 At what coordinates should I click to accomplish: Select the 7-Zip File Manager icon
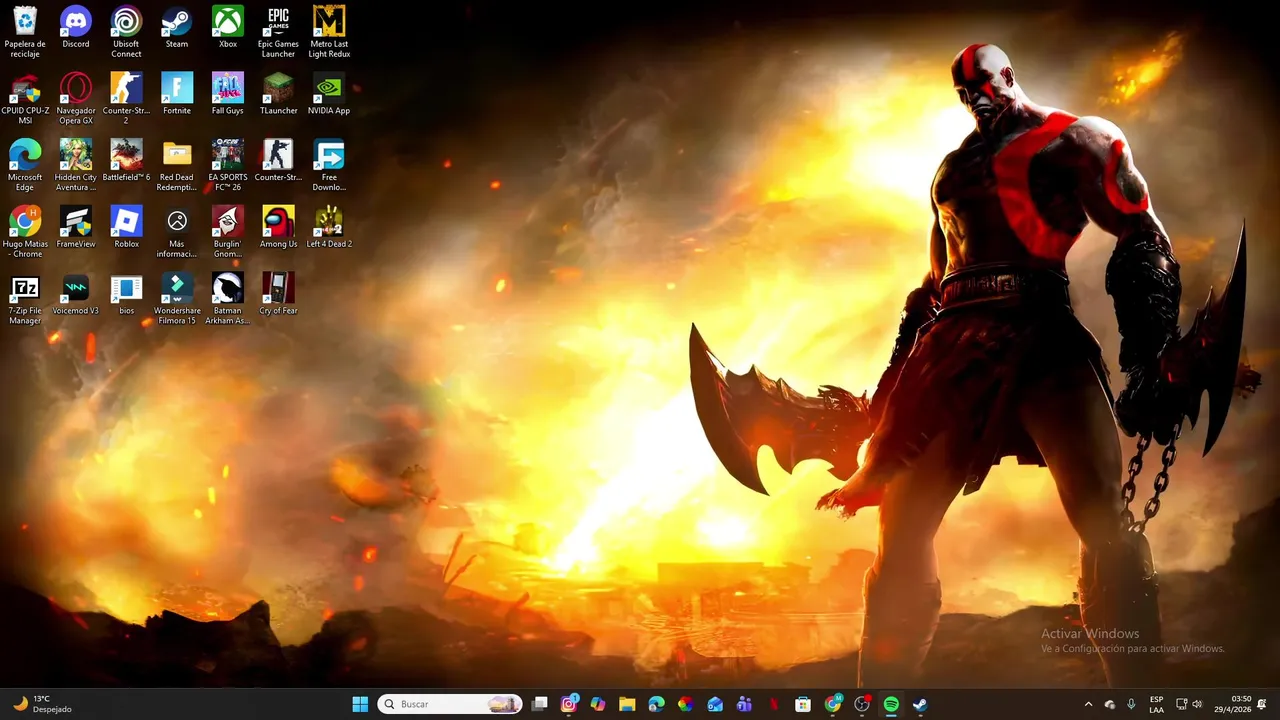(x=25, y=299)
